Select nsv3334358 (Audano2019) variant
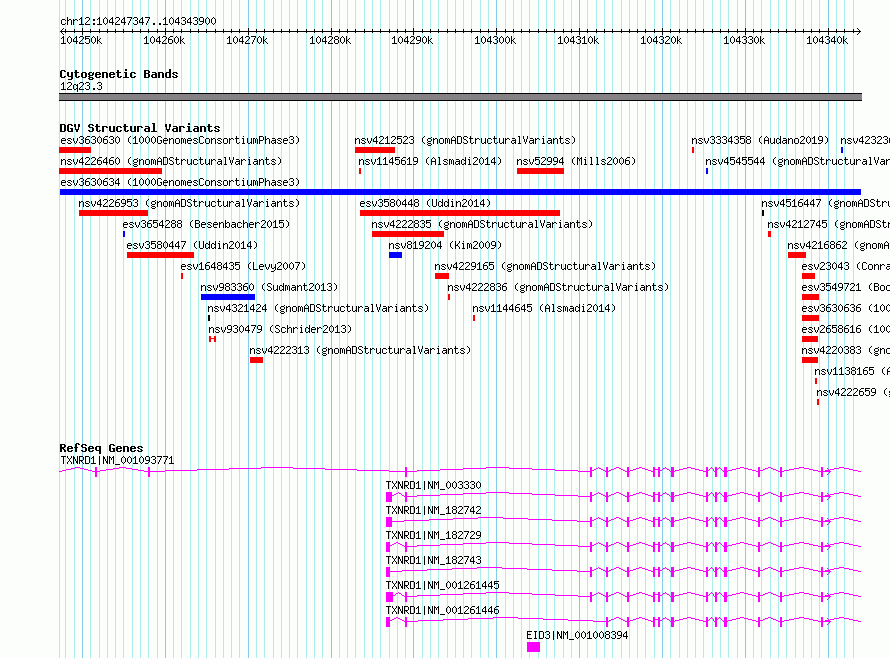 (x=759, y=140)
